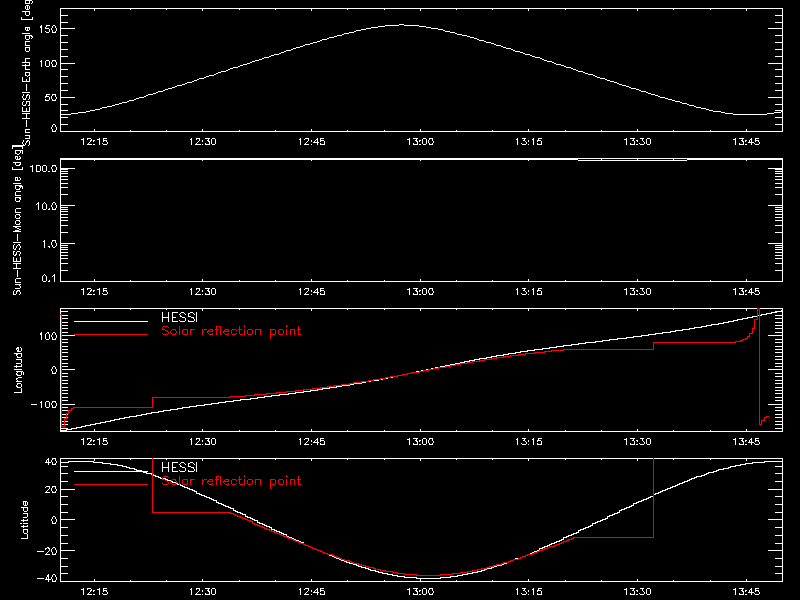This screenshot has width=800, height=600.
Task: Click 13:45 time label under Earth angle plot
Action: pos(746,141)
